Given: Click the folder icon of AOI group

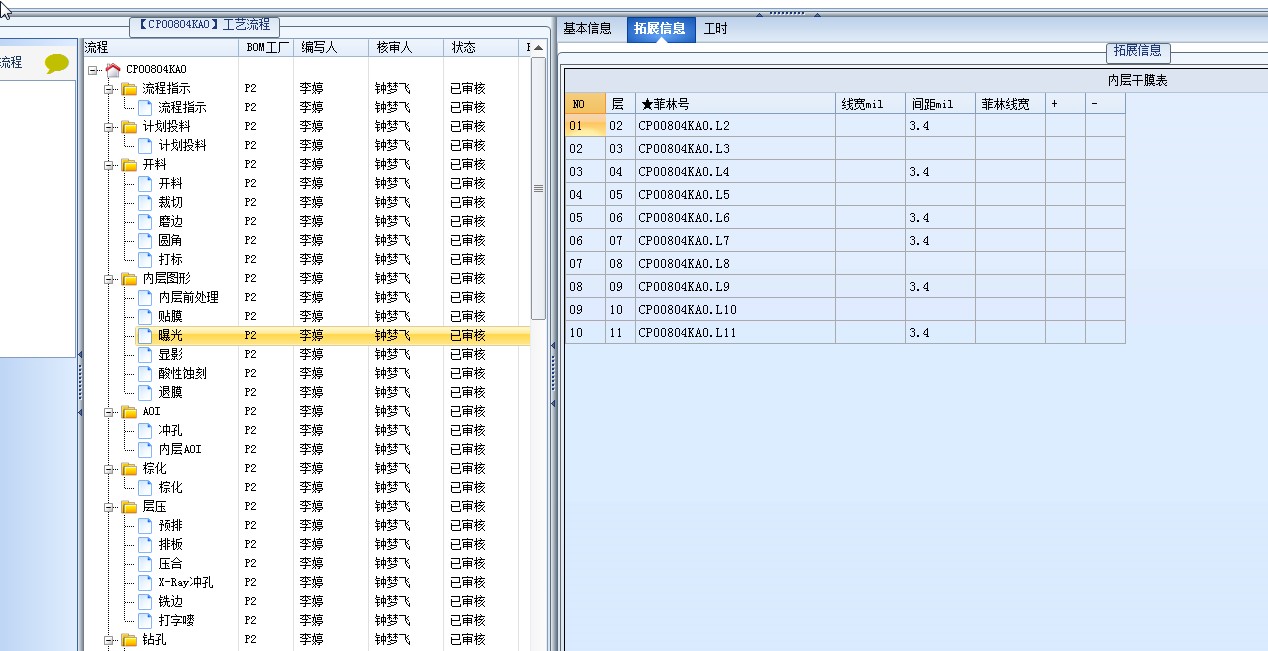Looking at the screenshot, I should (129, 411).
